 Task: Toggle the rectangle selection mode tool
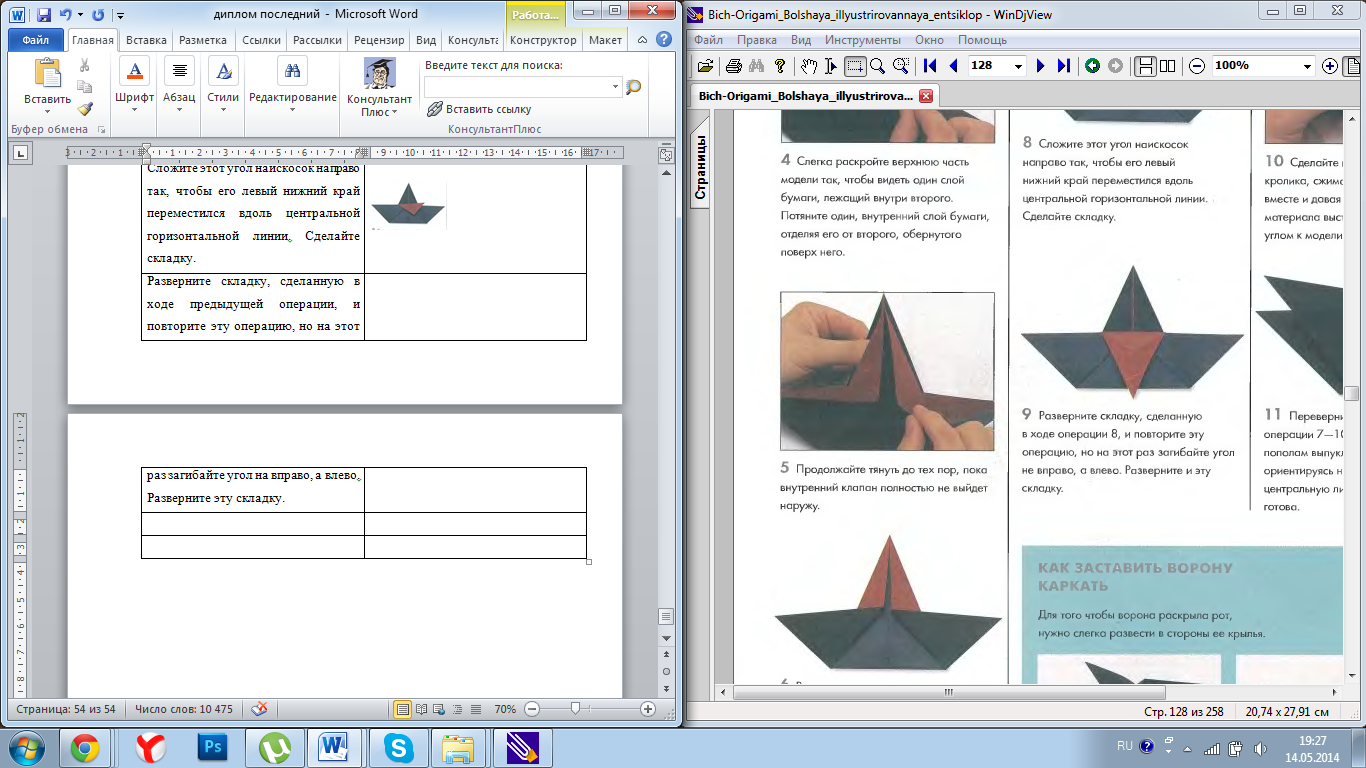(x=855, y=66)
